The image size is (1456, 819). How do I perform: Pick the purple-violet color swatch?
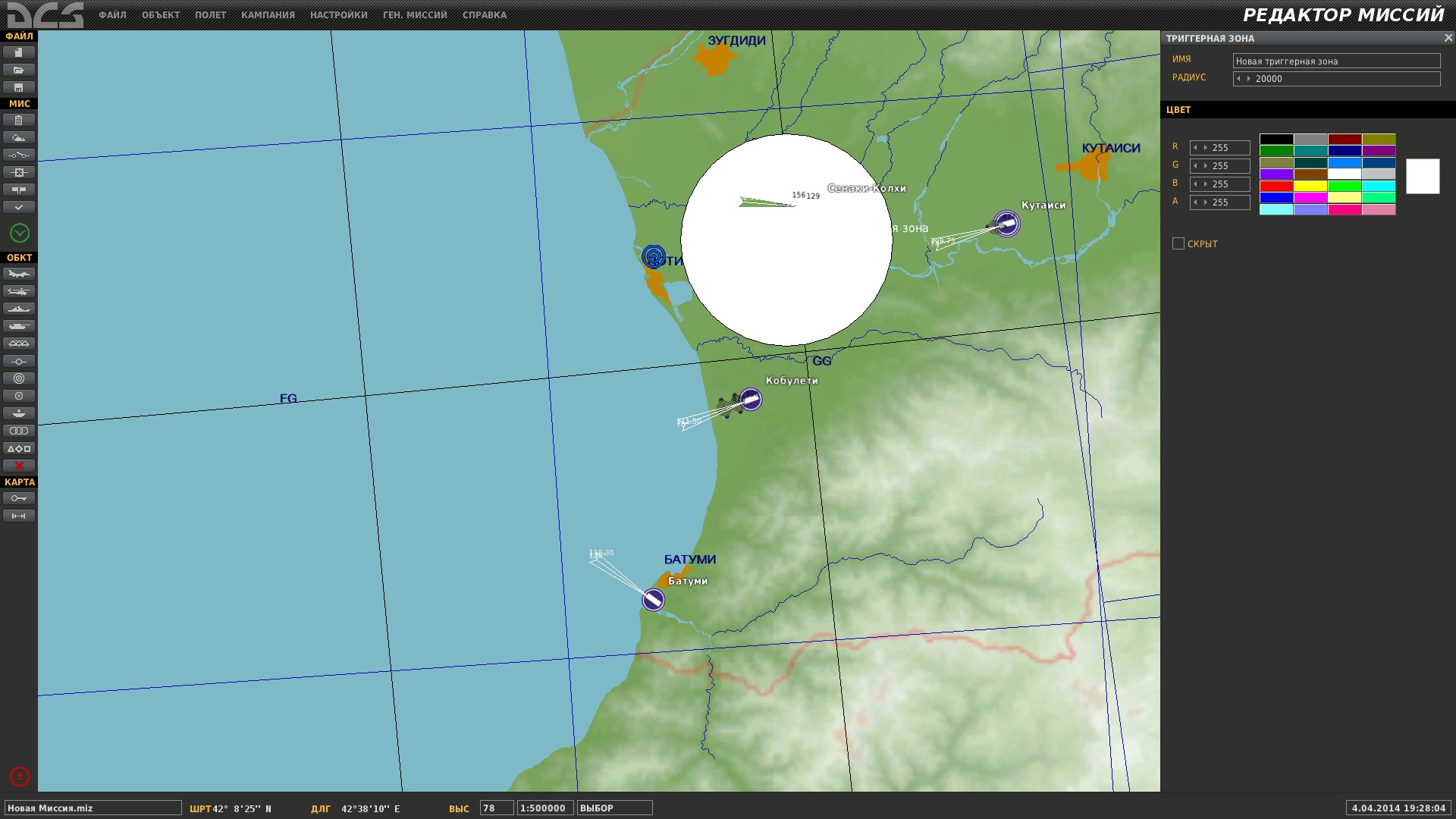click(x=1276, y=174)
